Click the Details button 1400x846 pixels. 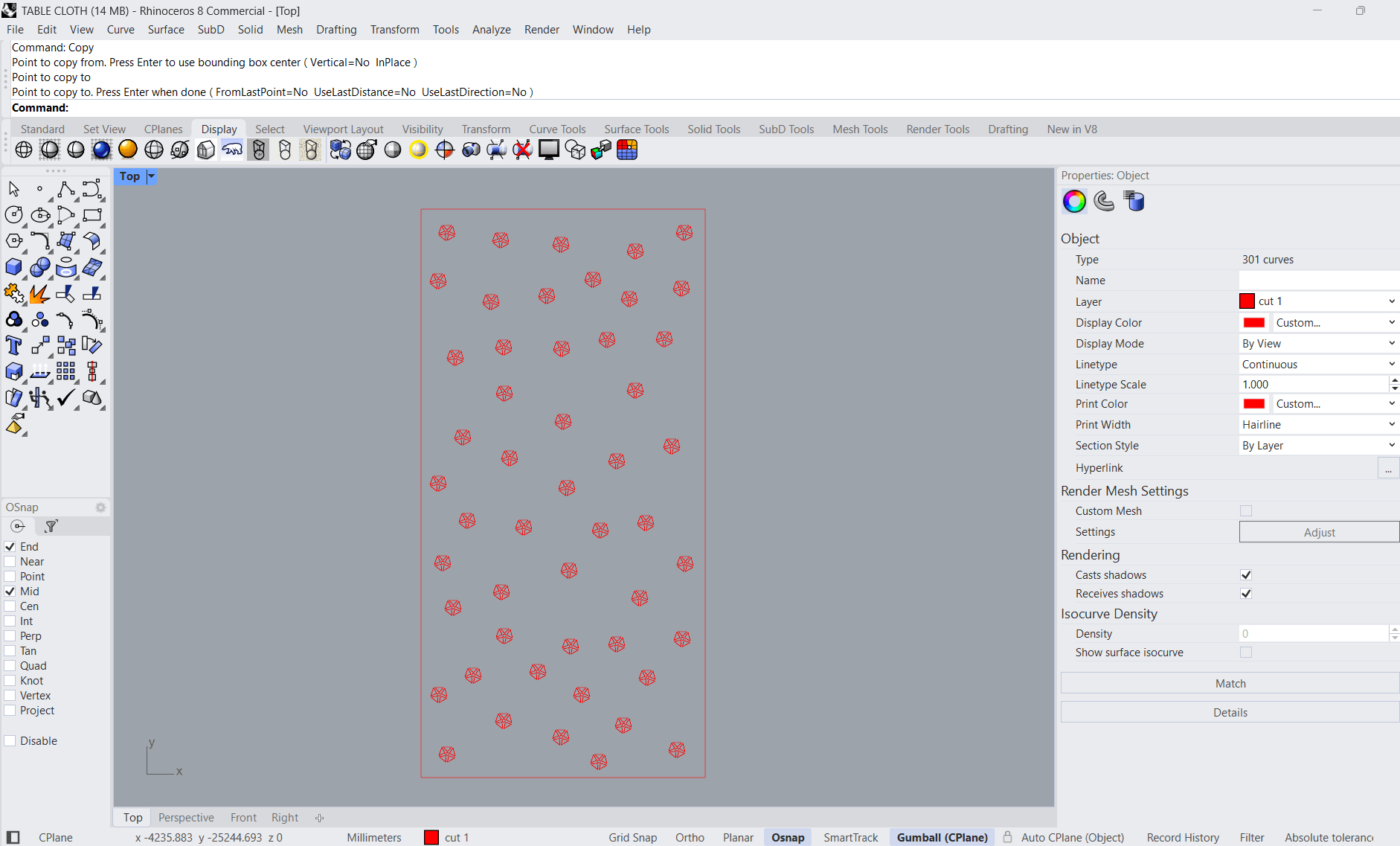1230,713
